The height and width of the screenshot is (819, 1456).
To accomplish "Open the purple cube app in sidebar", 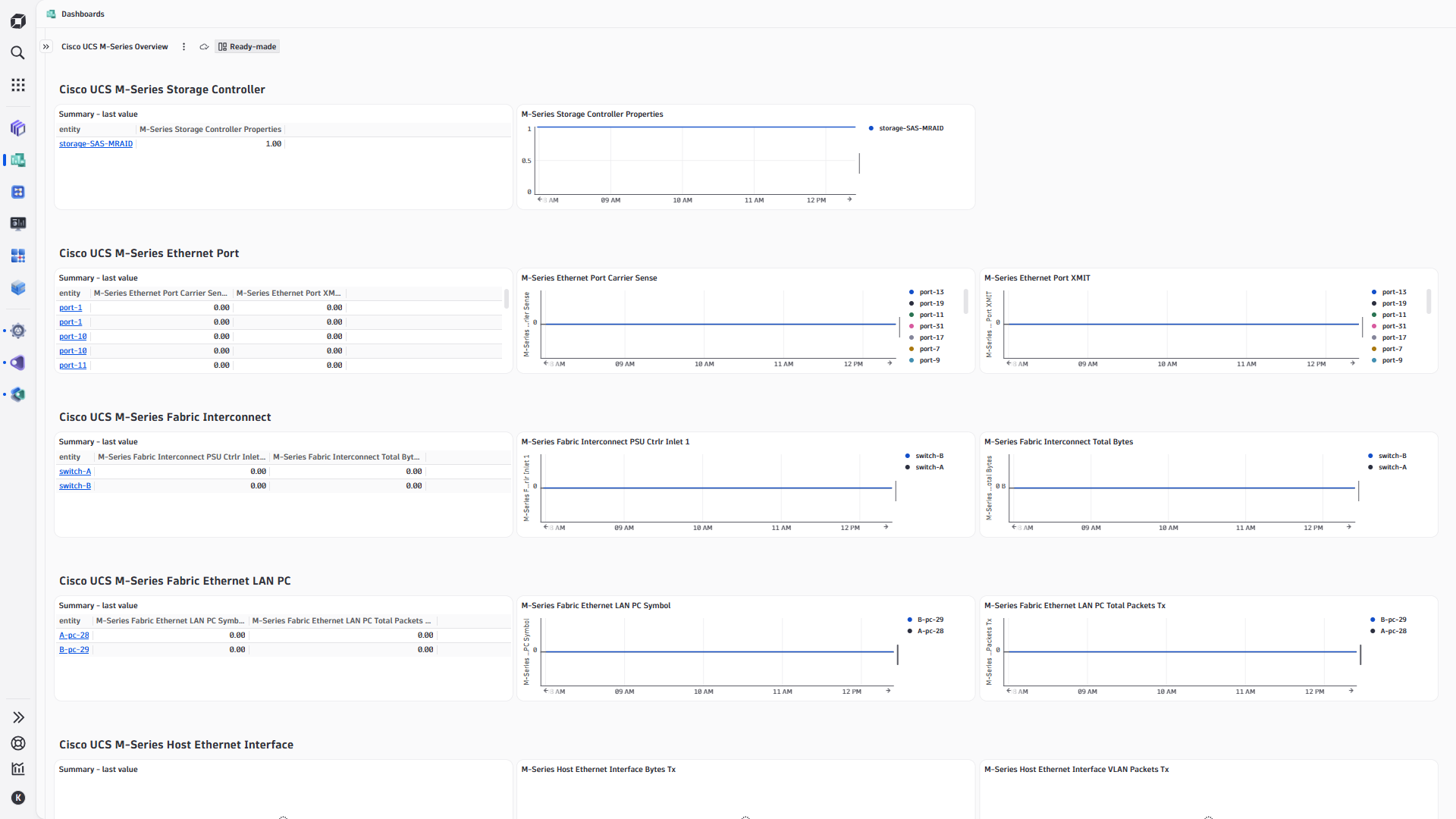I will click(18, 128).
